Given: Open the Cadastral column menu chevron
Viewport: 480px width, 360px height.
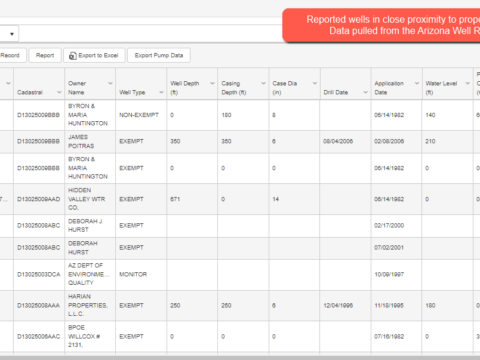Looking at the screenshot, I should coord(59,92).
